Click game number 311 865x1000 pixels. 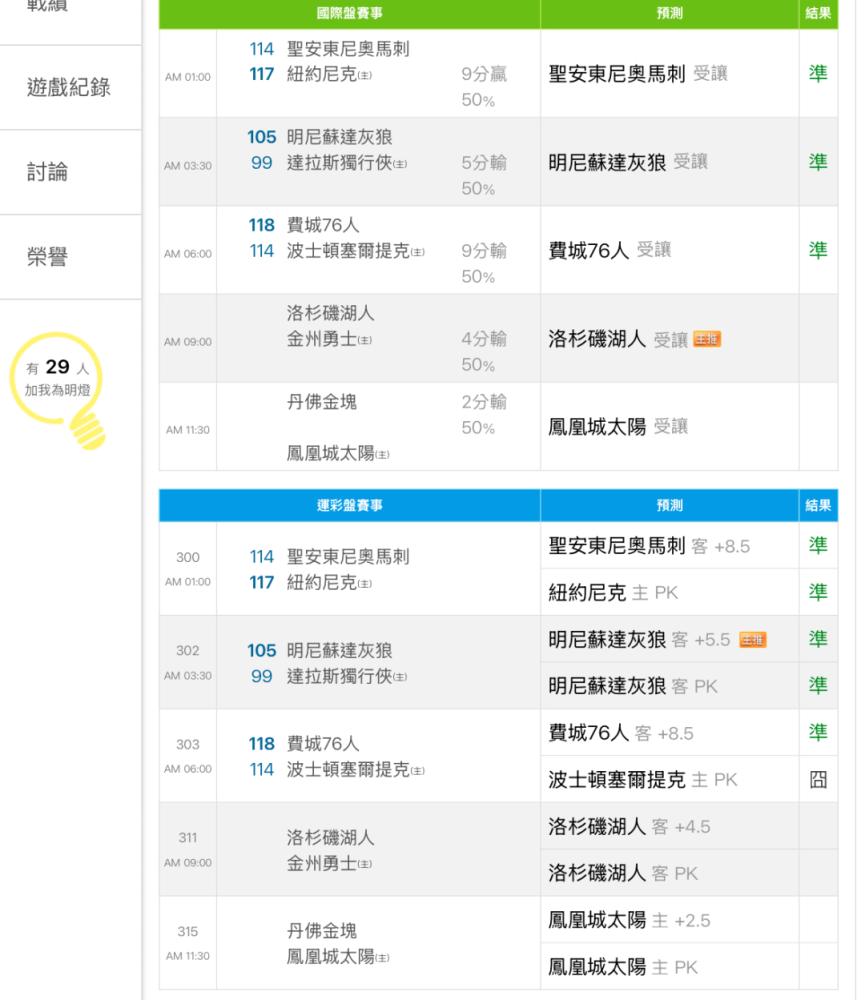[x=188, y=837]
